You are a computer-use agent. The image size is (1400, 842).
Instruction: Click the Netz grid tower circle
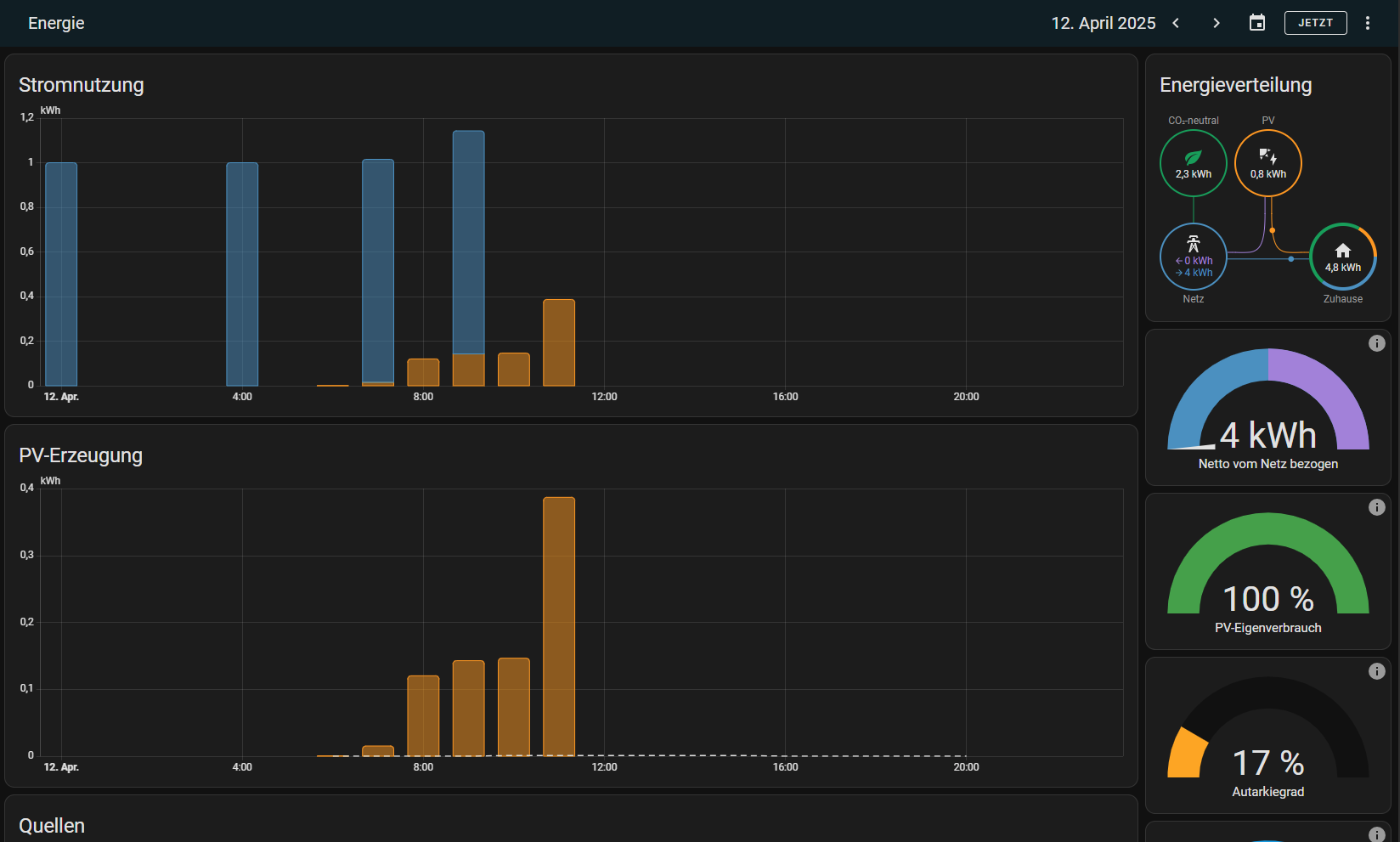[x=1194, y=257]
